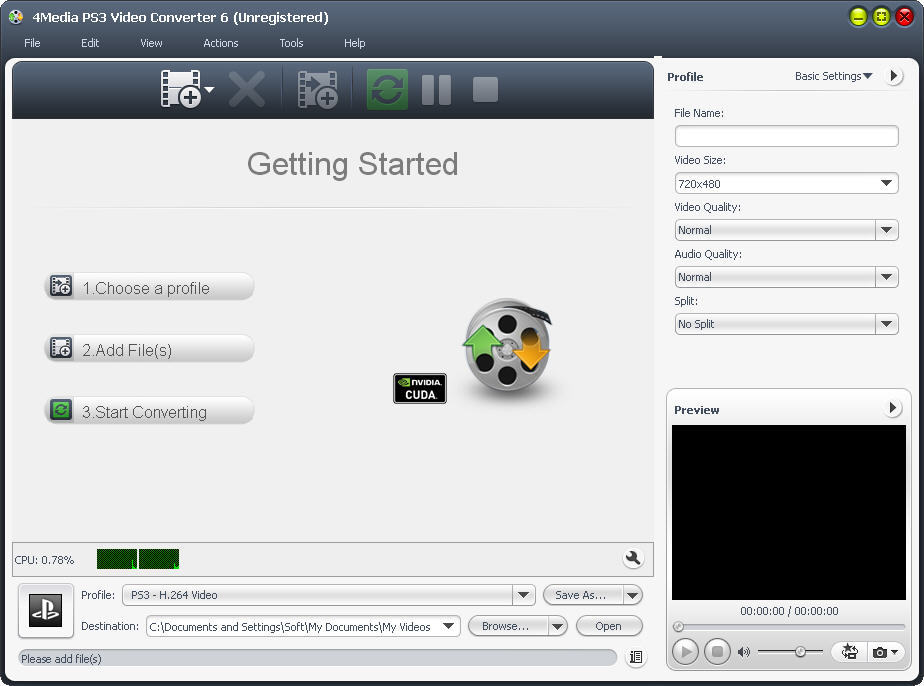Click the preview compare/switch mode icon

tap(849, 652)
